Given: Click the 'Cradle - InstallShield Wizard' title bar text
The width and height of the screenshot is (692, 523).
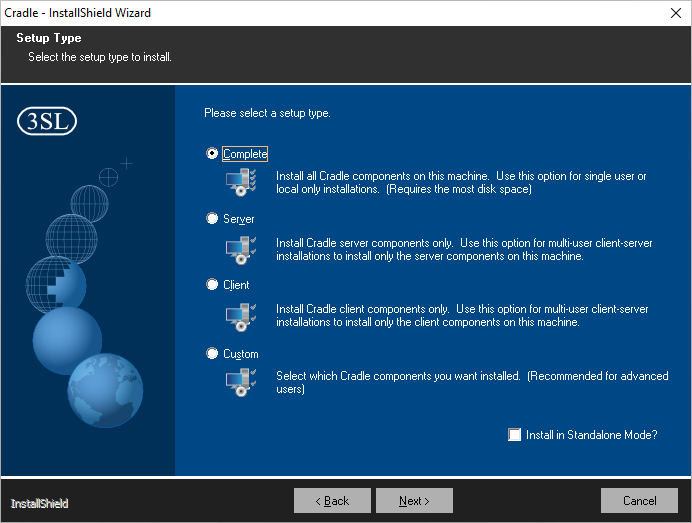Looking at the screenshot, I should click(x=78, y=13).
